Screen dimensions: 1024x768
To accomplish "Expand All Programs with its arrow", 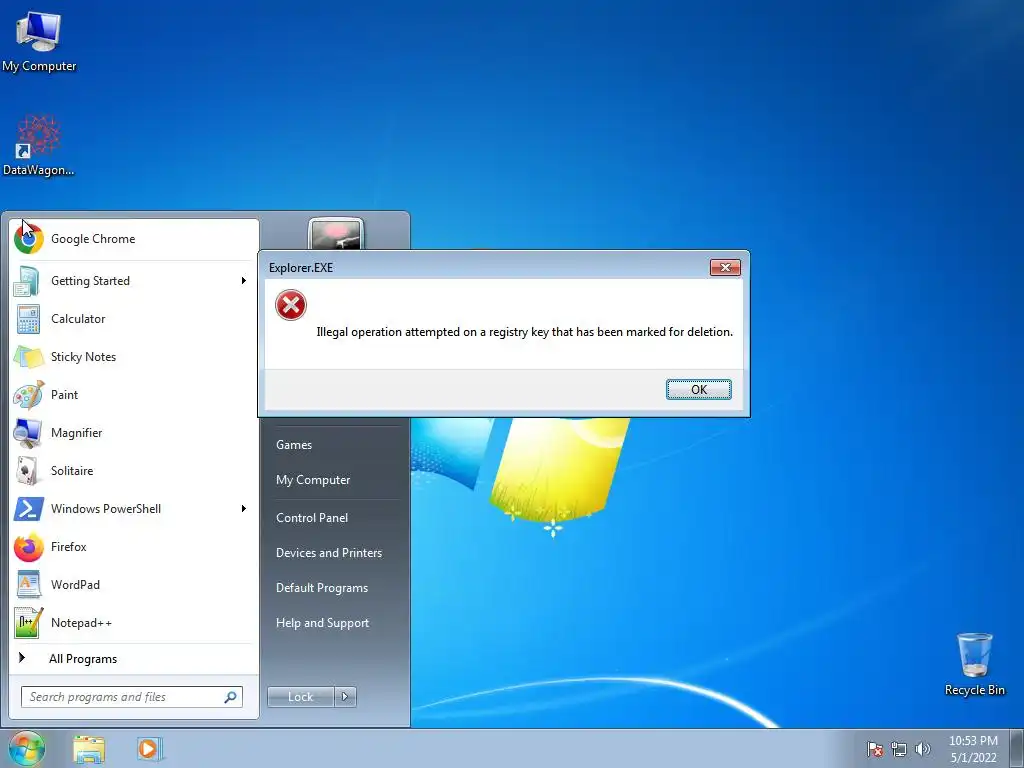I will coord(22,658).
